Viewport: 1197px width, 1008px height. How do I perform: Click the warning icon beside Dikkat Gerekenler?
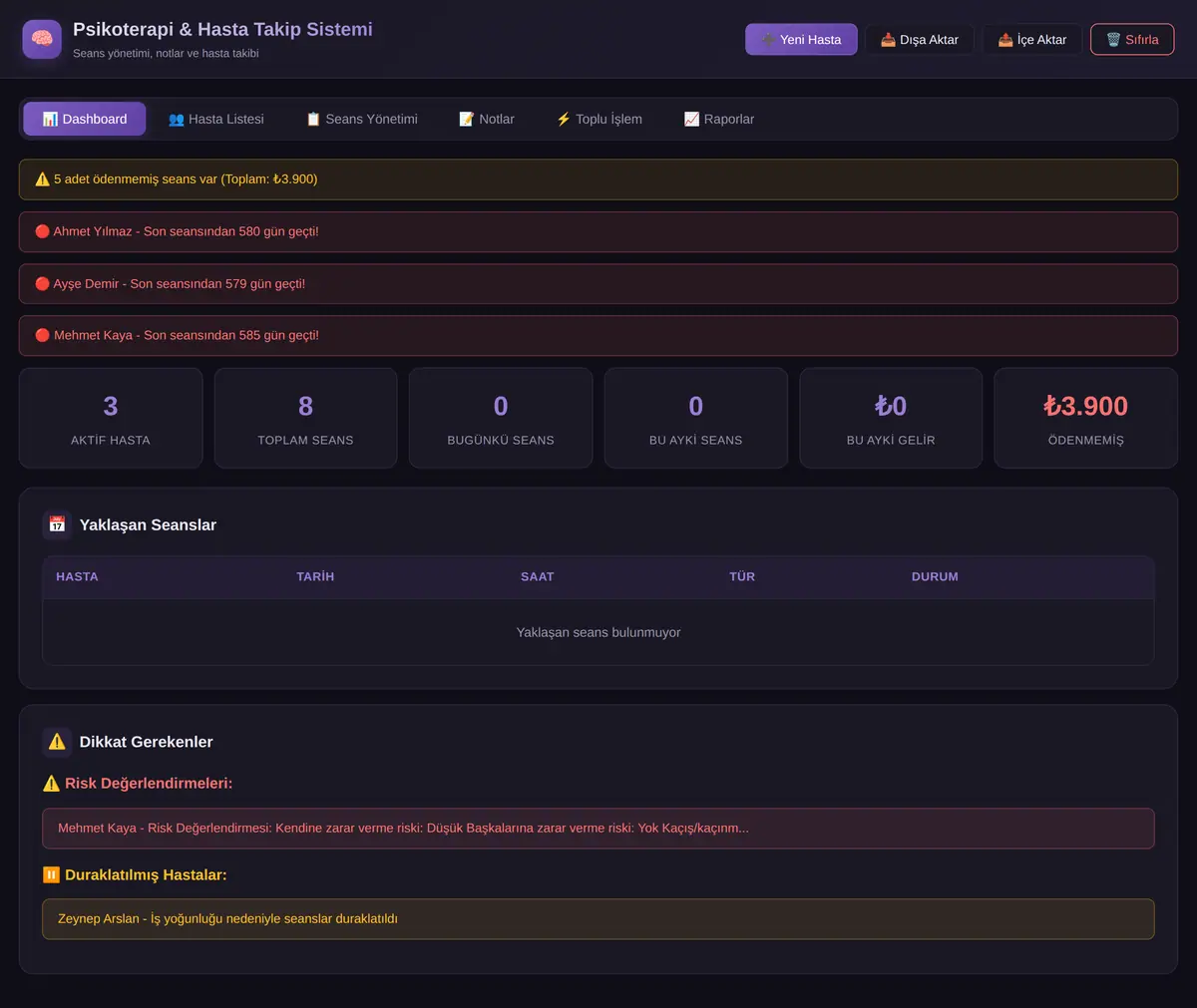(x=57, y=742)
